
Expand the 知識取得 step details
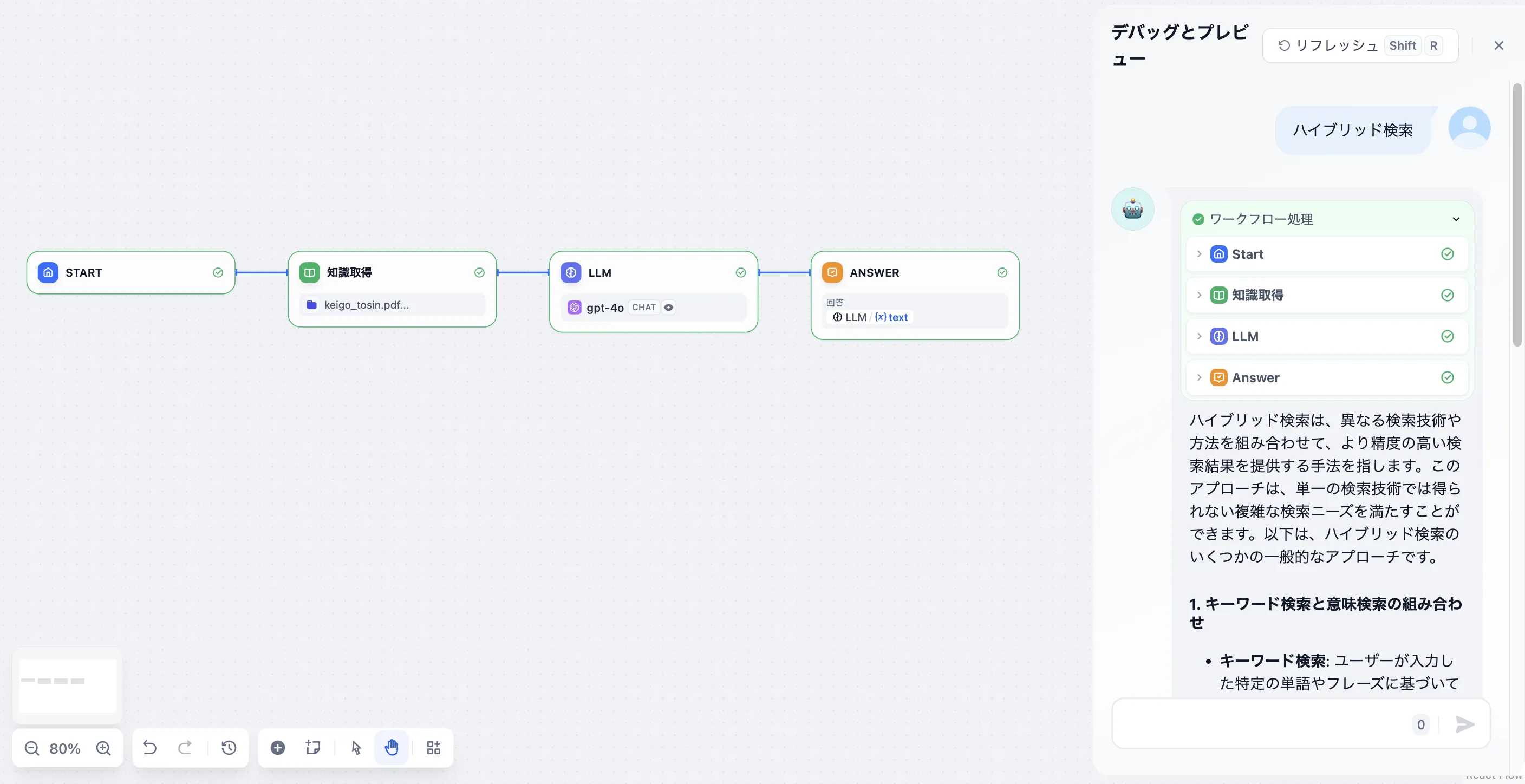1199,295
